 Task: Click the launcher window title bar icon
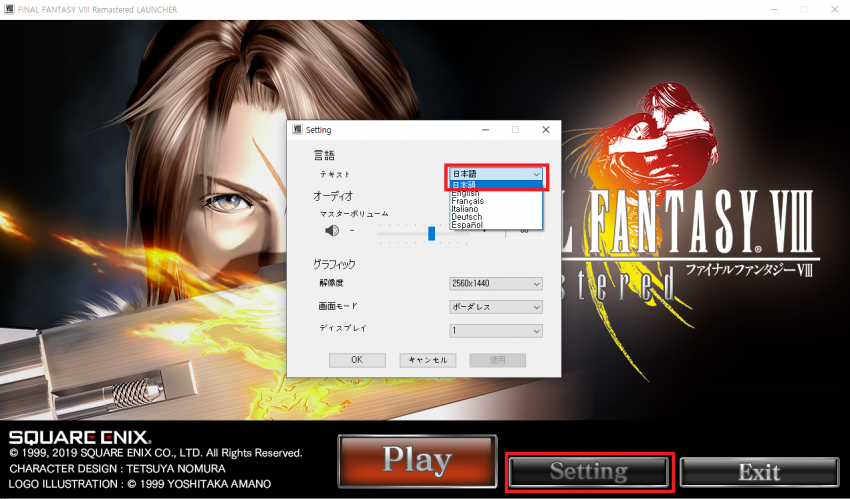9,9
